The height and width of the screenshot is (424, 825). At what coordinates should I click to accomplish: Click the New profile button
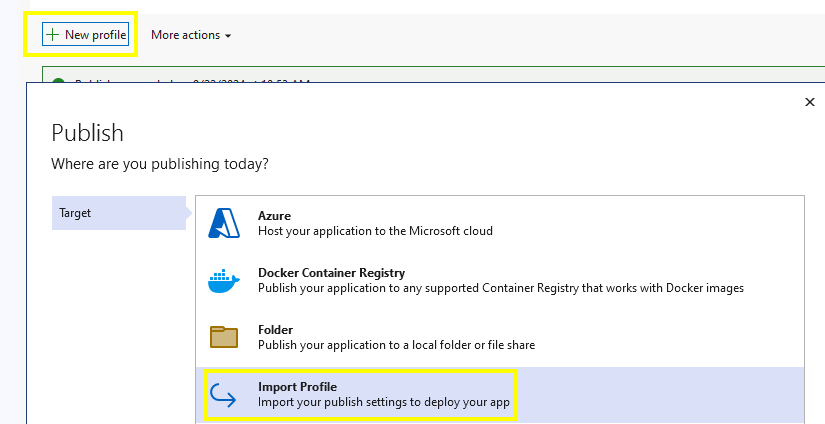(85, 35)
